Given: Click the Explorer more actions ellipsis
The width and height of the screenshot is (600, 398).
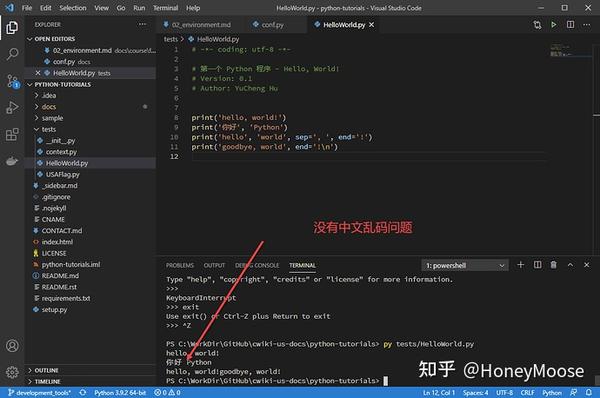Looking at the screenshot, I should [x=142, y=24].
